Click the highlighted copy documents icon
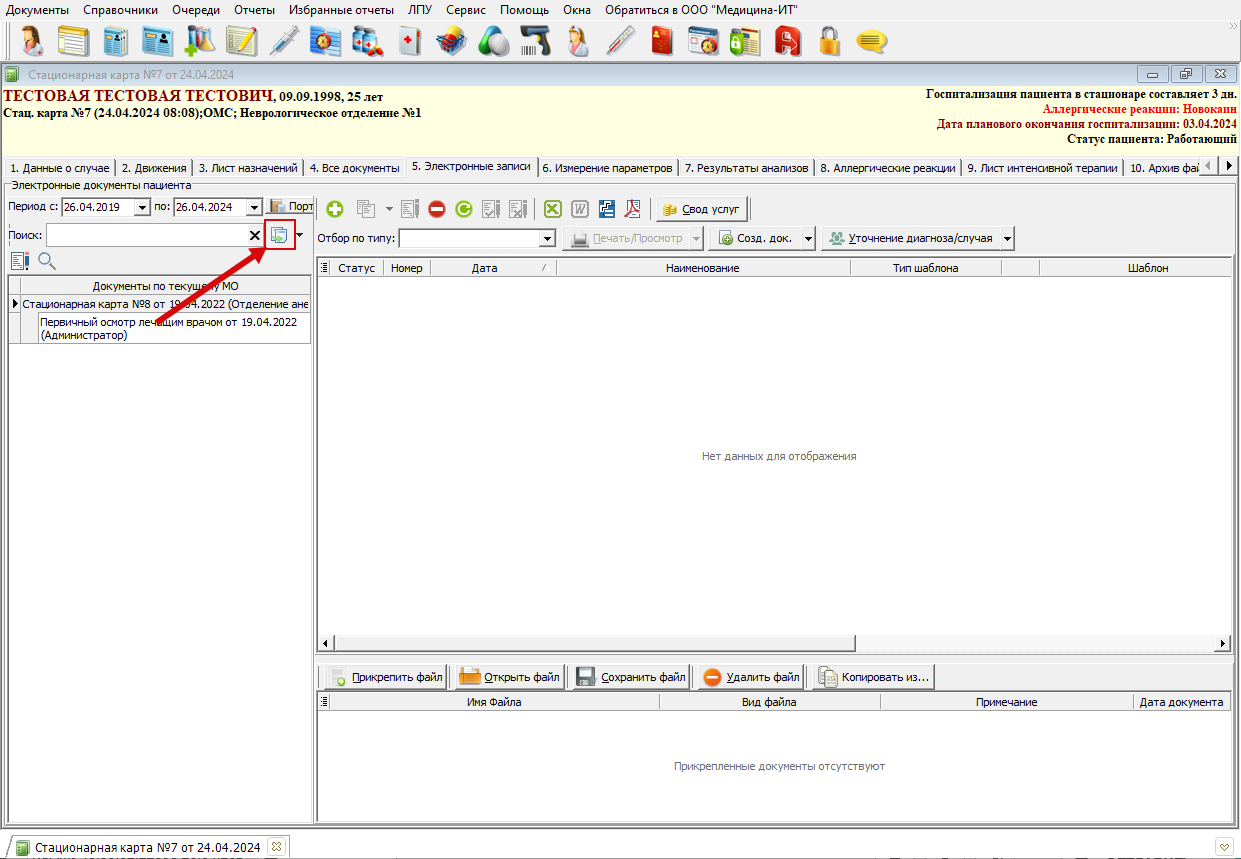1241x859 pixels. pyautogui.click(x=279, y=235)
